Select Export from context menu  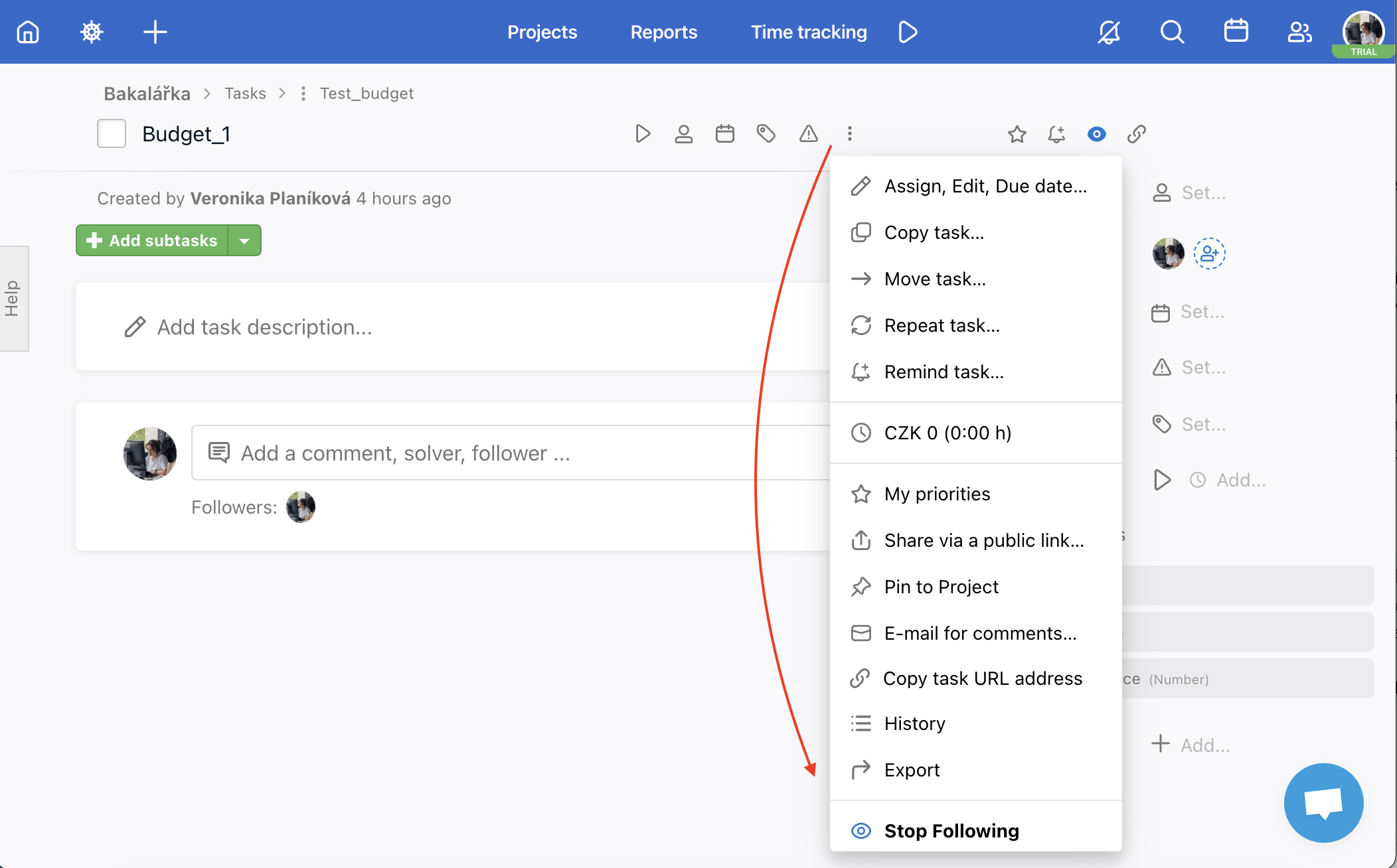pos(911,769)
